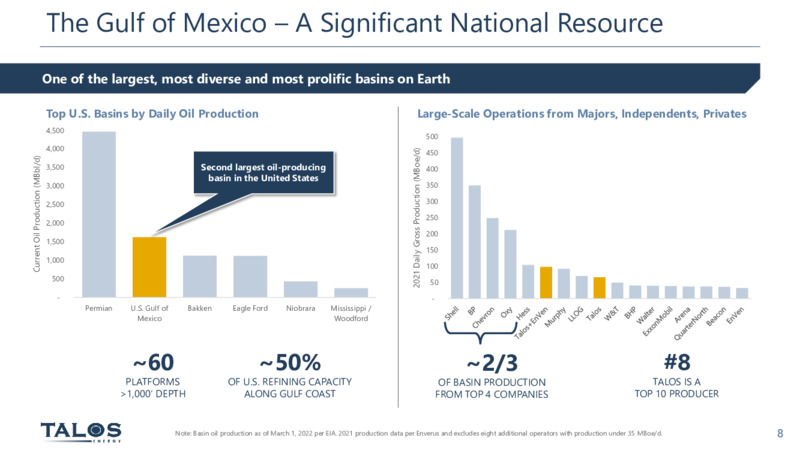Click the '~60' platforms statistic
The image size is (800, 450).
coord(153,362)
